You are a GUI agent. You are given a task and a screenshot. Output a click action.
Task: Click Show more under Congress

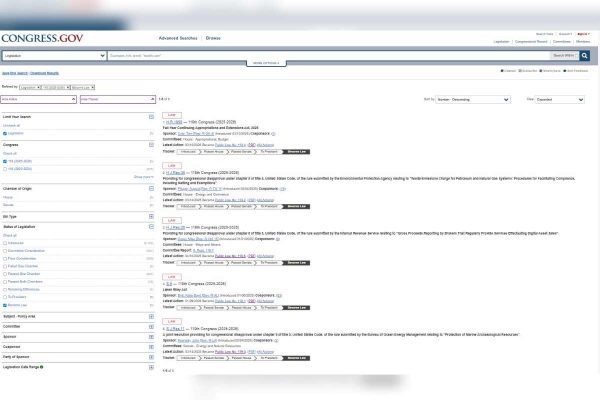[143, 177]
